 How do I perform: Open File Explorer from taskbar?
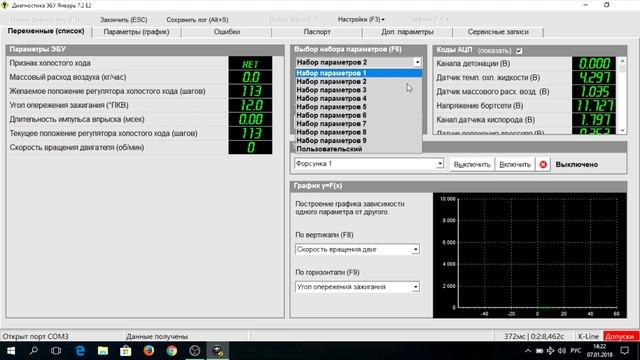[x=103, y=351]
